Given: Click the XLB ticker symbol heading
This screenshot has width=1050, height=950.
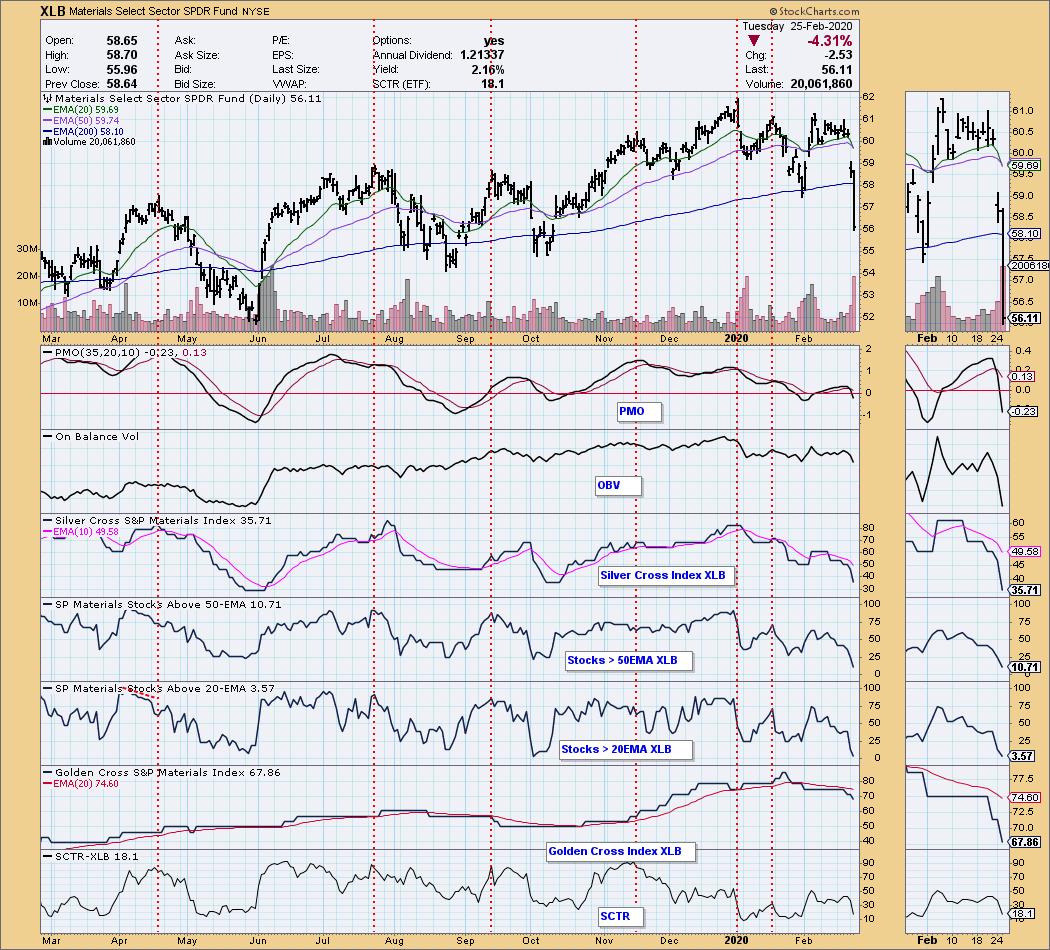Looking at the screenshot, I should click(53, 11).
